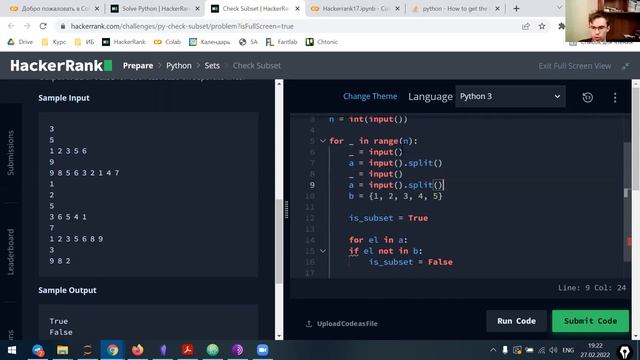Click the Submit Code button
Image resolution: width=640 pixels, height=360 pixels.
[590, 321]
